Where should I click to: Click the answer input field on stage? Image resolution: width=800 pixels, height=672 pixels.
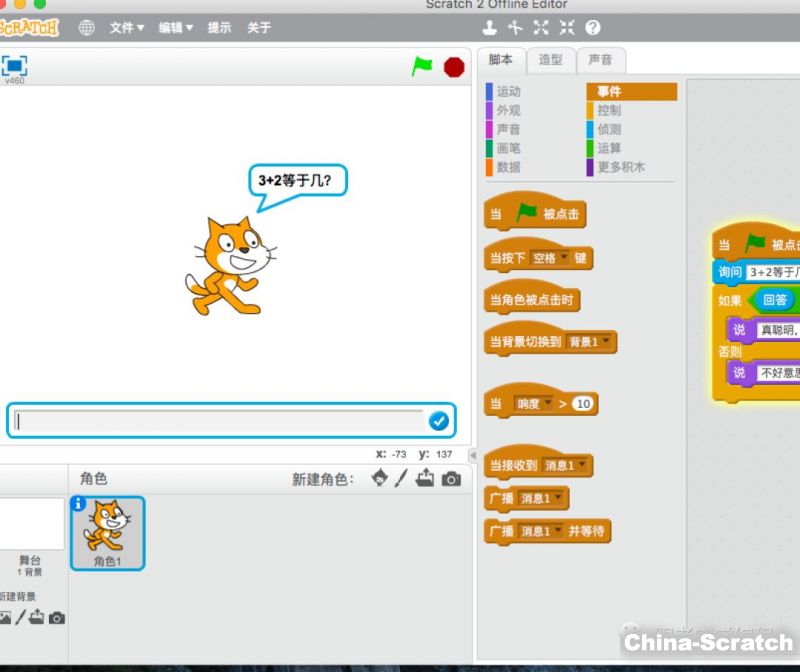pos(220,421)
